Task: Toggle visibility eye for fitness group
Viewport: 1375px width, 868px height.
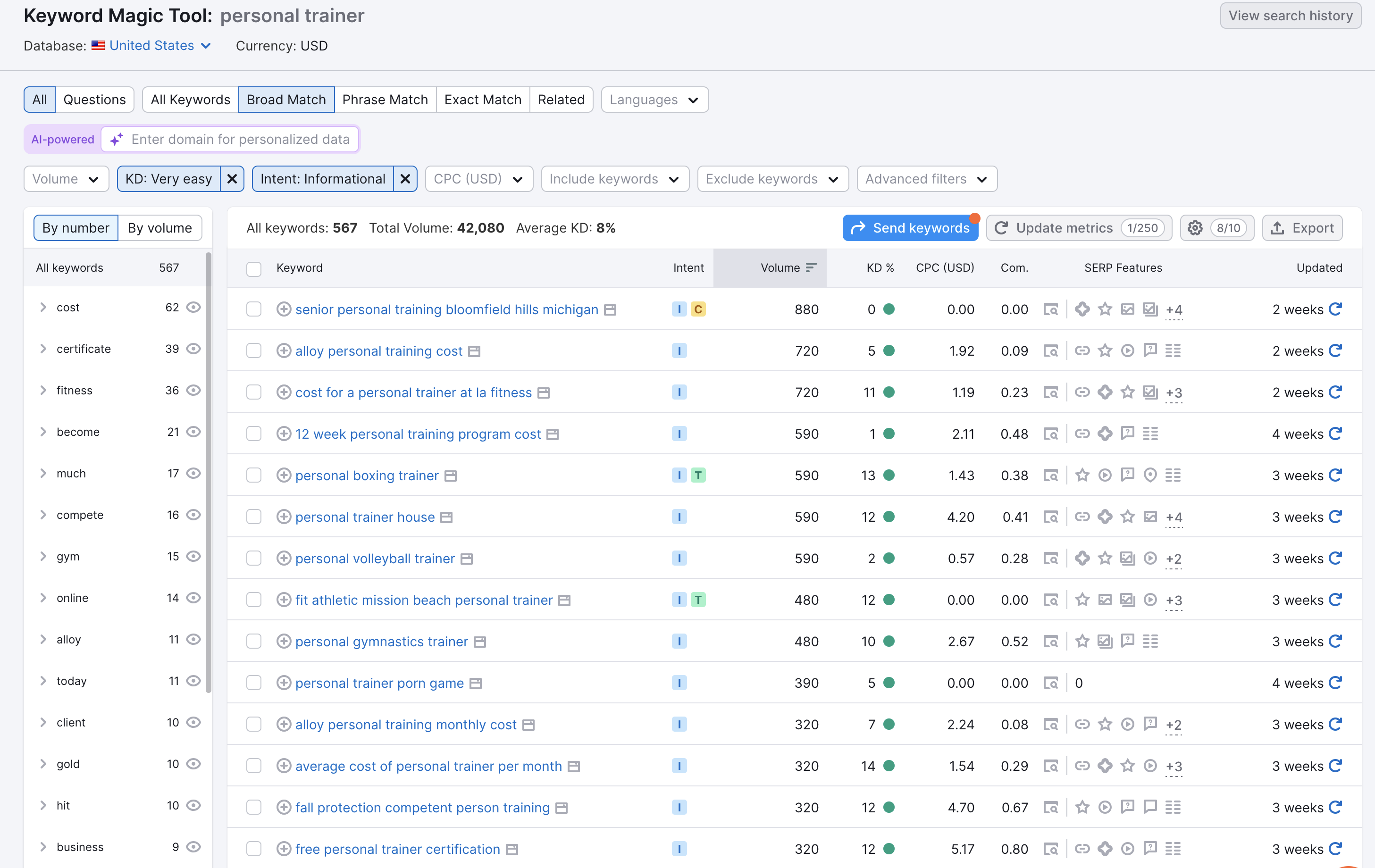Action: pyautogui.click(x=193, y=390)
